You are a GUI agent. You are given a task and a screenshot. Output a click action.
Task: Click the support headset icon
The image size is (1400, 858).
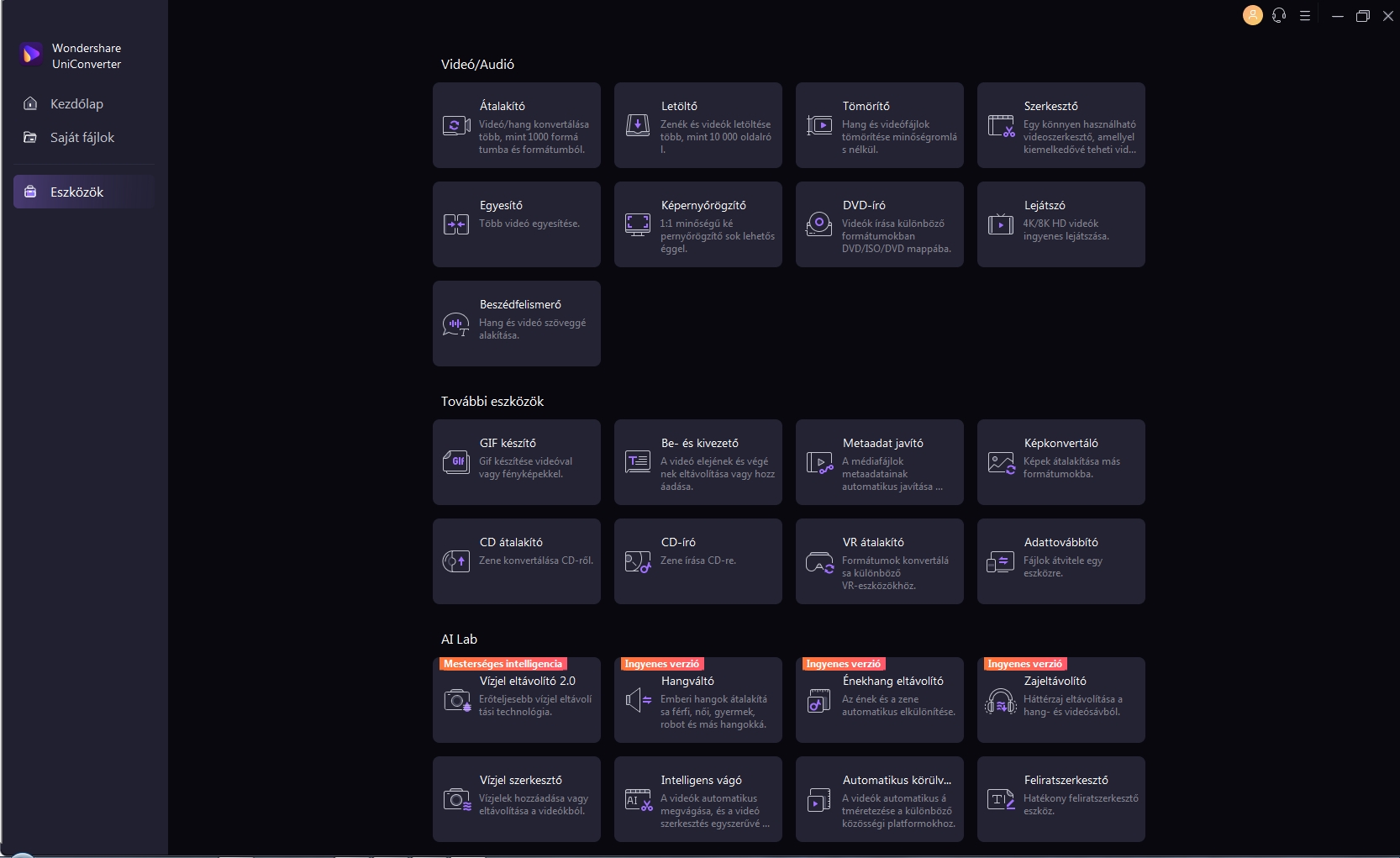[x=1279, y=15]
